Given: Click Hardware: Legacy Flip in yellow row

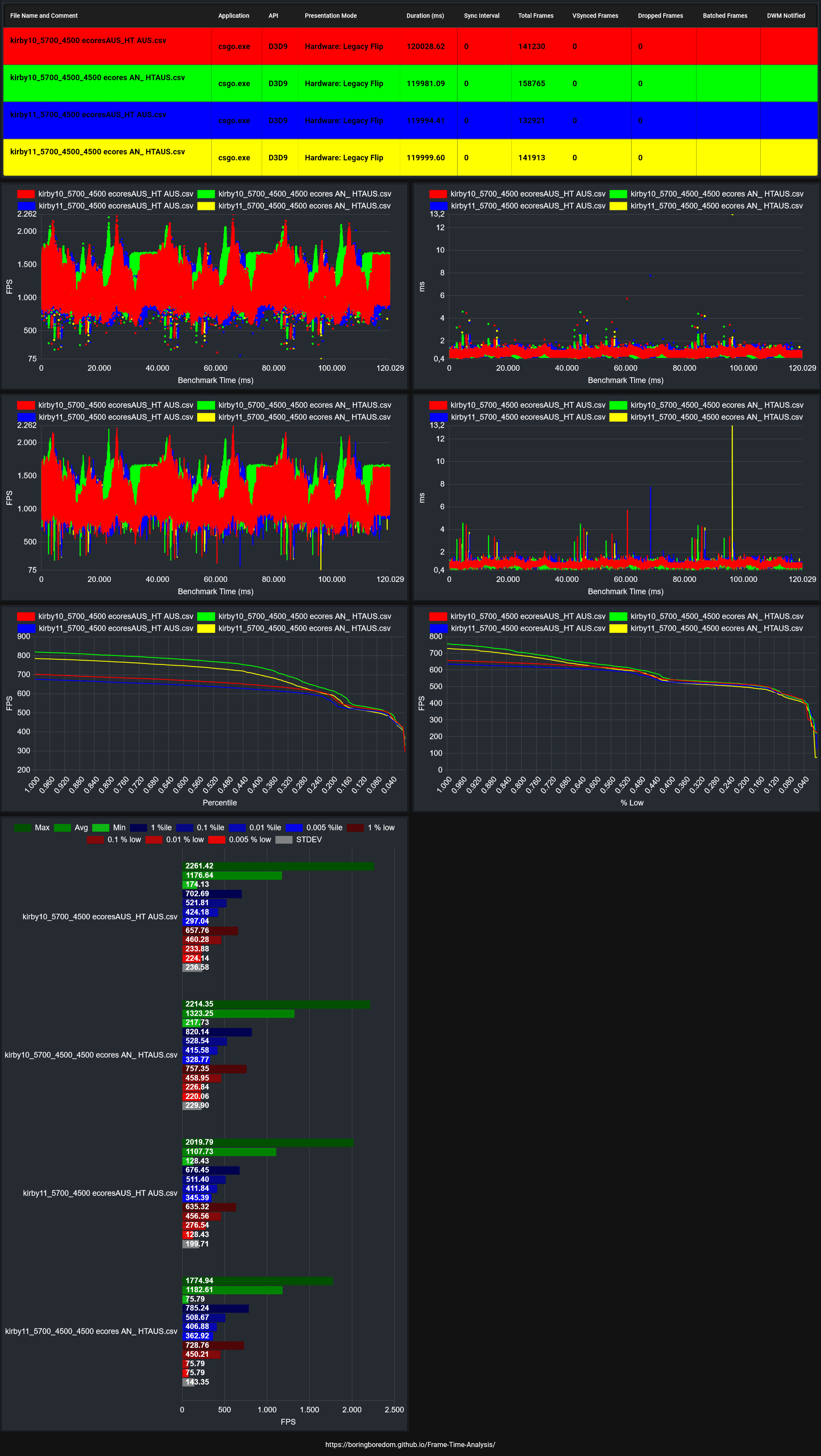Looking at the screenshot, I should [343, 158].
